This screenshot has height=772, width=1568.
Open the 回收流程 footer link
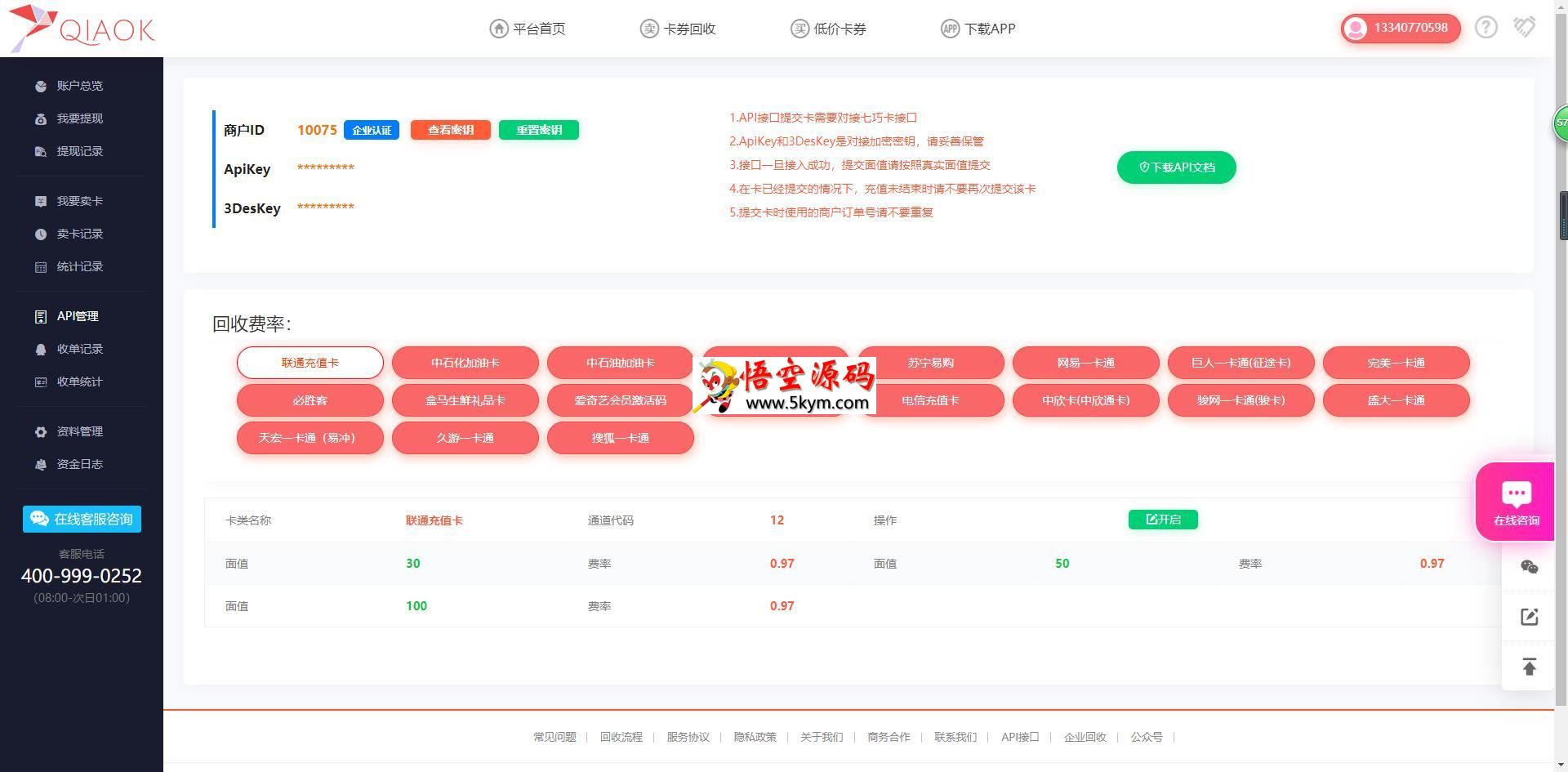621,737
